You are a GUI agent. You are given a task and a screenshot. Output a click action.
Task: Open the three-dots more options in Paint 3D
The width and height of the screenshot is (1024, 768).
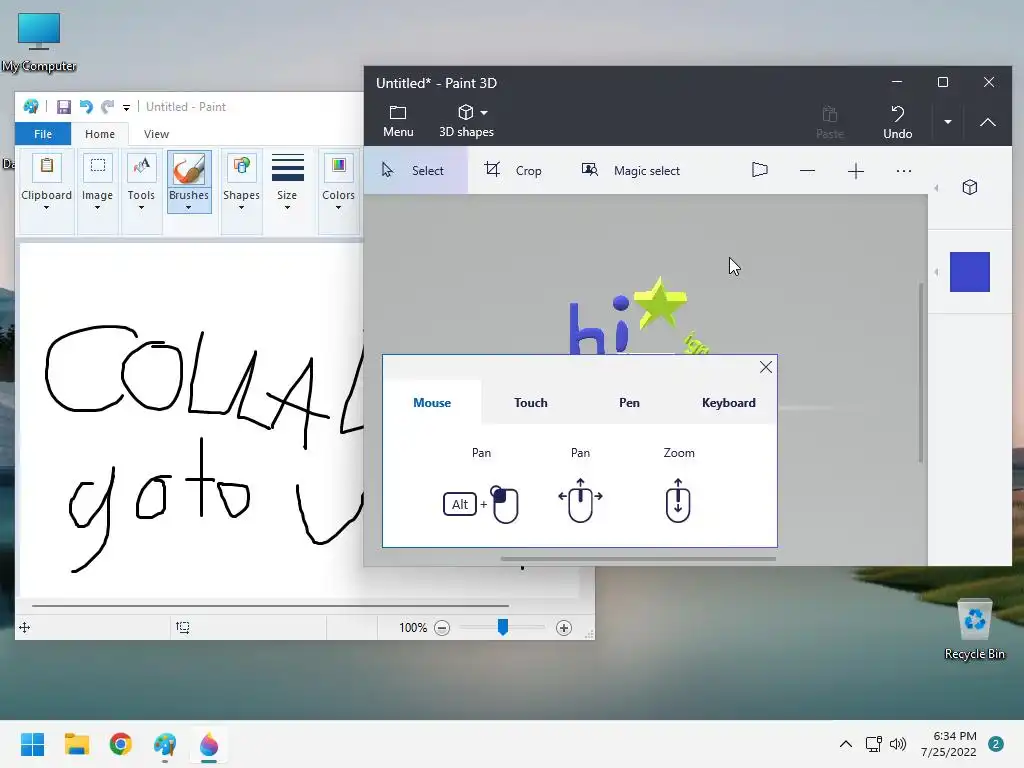[x=904, y=171]
